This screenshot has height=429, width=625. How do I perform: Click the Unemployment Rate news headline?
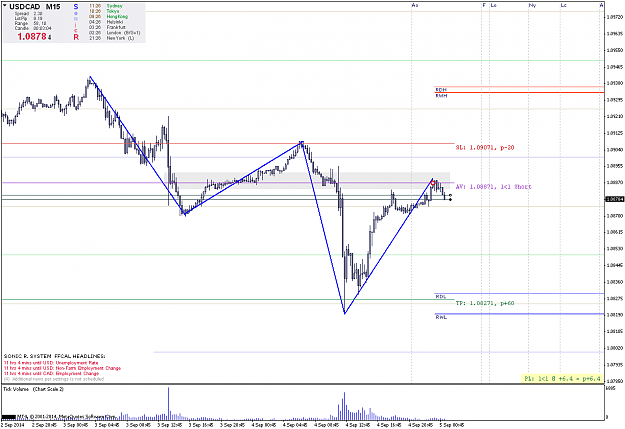pos(51,363)
